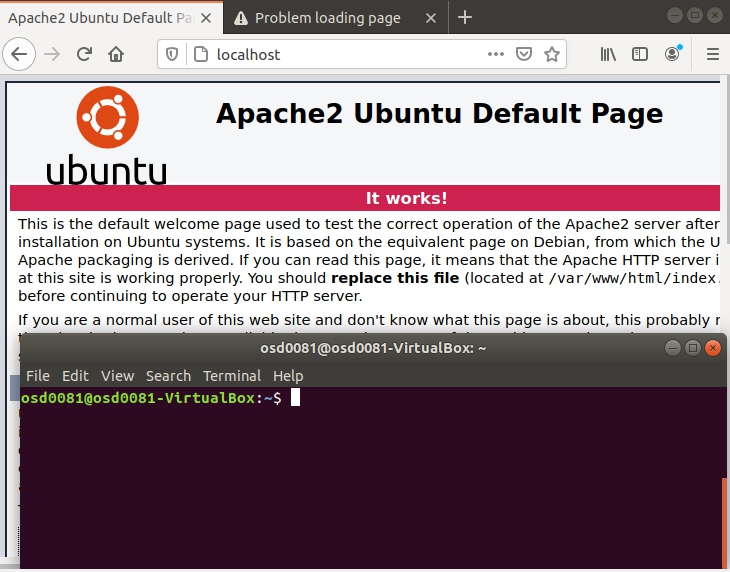Viewport: 730px width, 572px height.
Task: Show site information page icon
Action: pos(201,54)
